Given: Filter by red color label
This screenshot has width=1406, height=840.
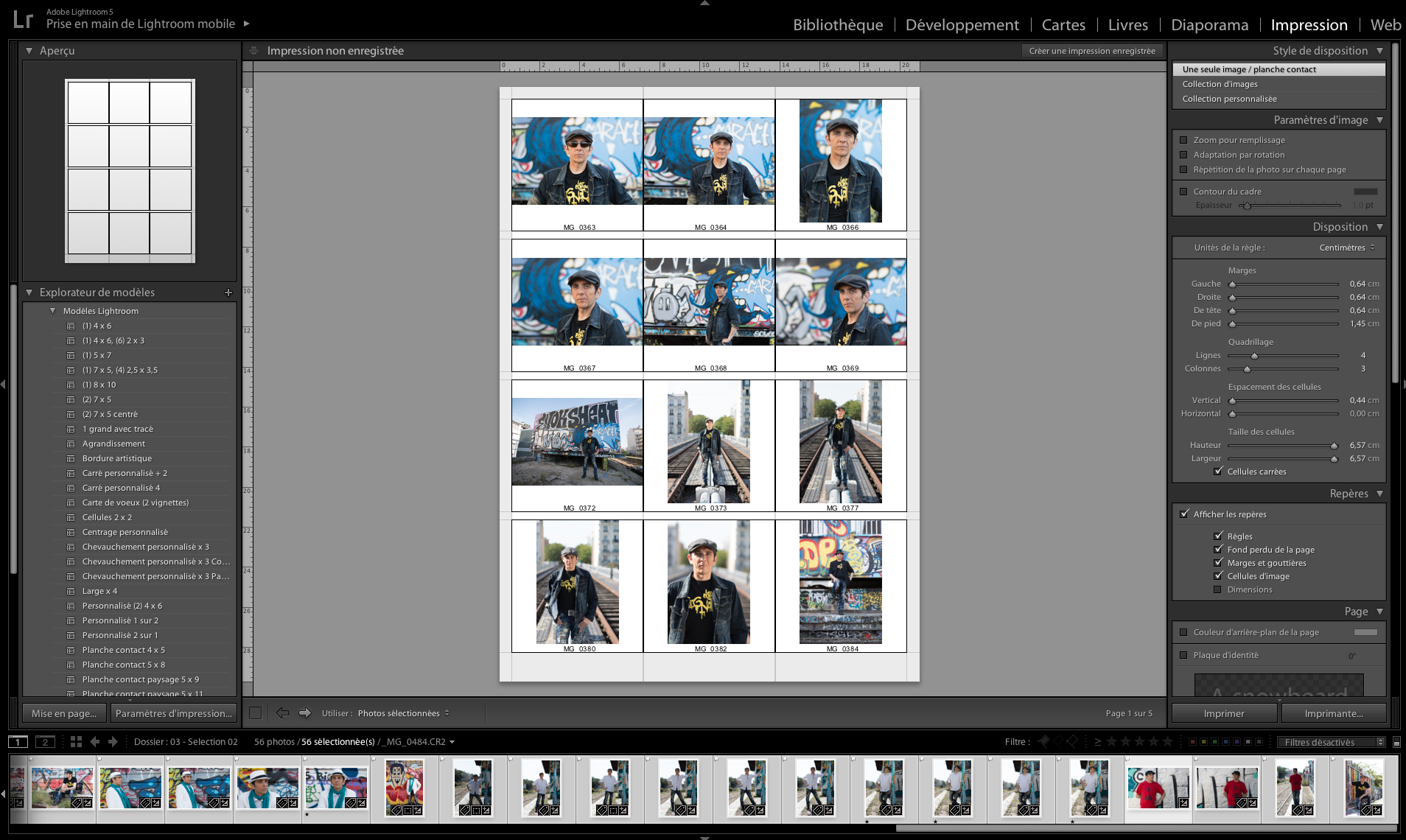Looking at the screenshot, I should [1193, 742].
